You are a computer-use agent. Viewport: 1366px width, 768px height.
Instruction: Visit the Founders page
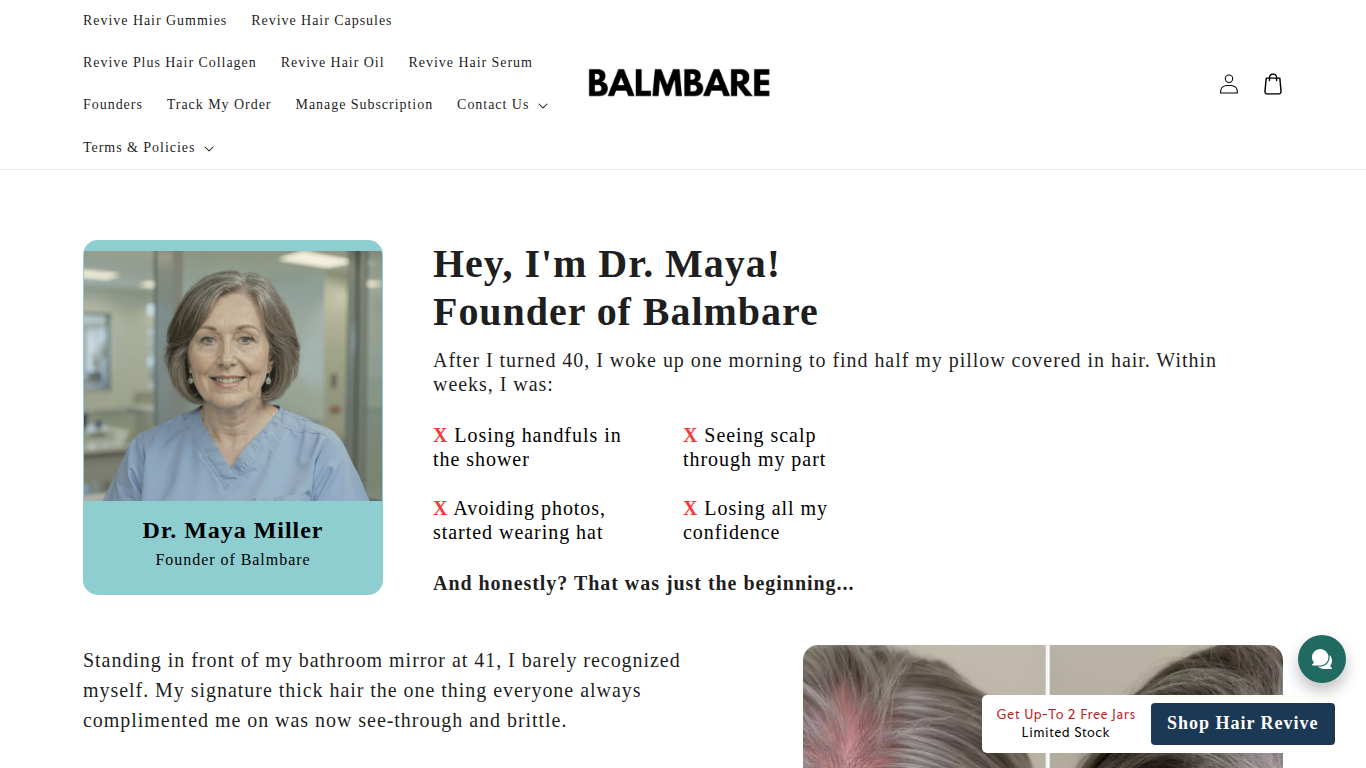tap(112, 105)
